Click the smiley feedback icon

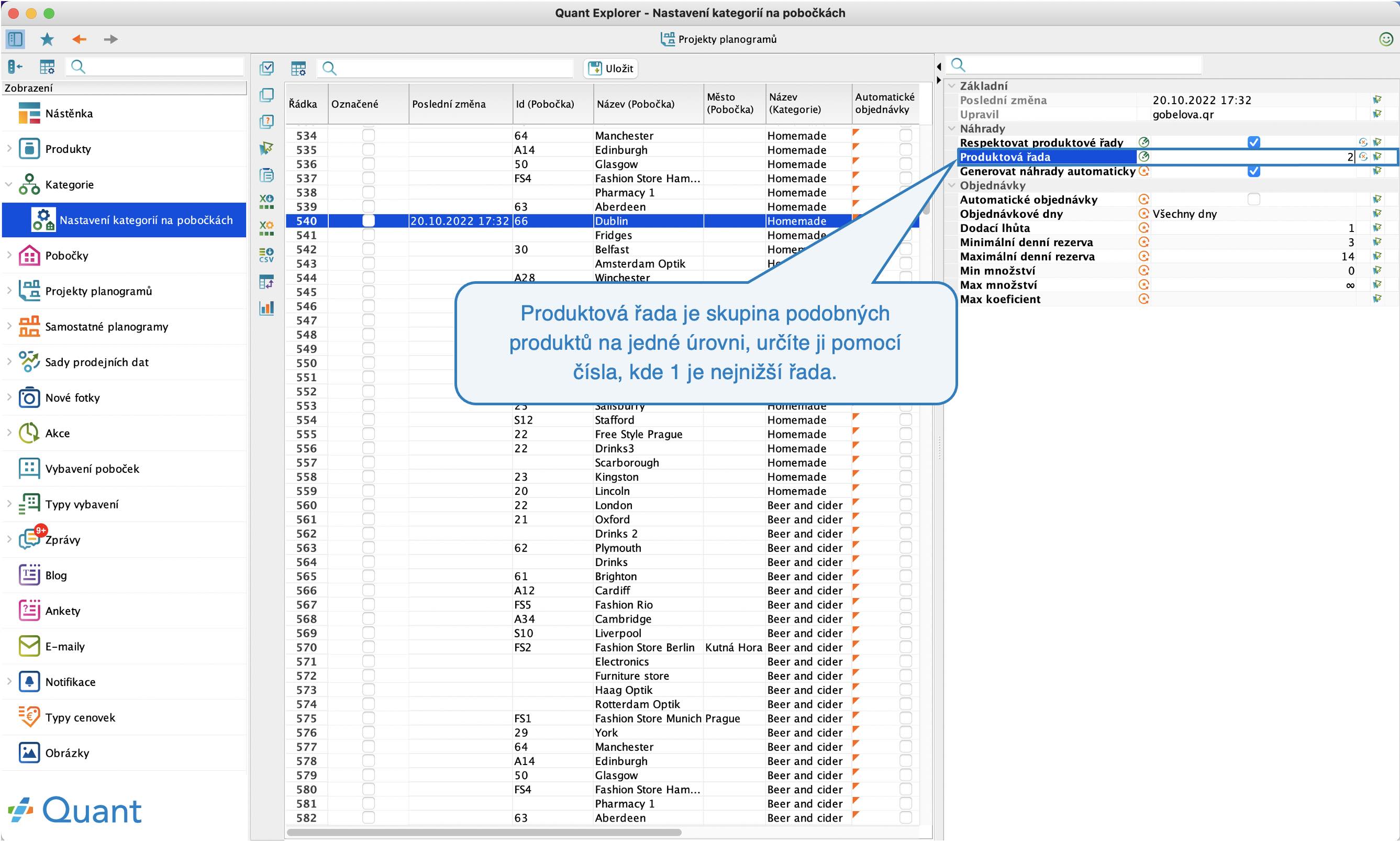(x=1385, y=39)
